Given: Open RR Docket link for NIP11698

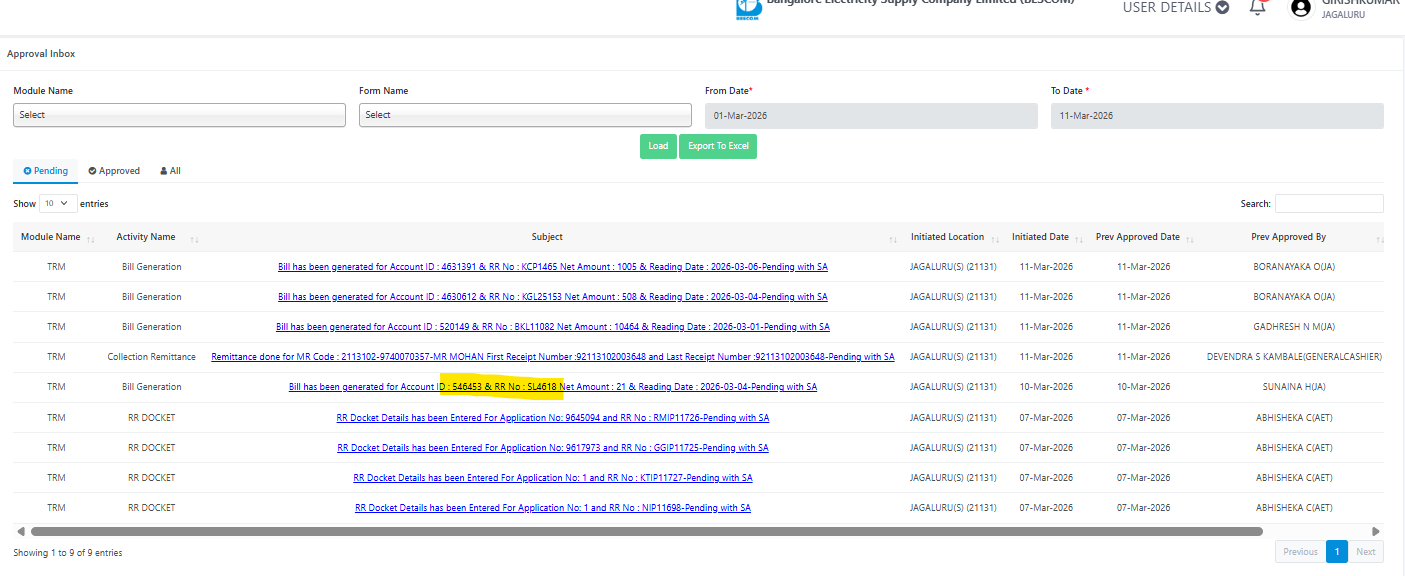Looking at the screenshot, I should (x=553, y=507).
